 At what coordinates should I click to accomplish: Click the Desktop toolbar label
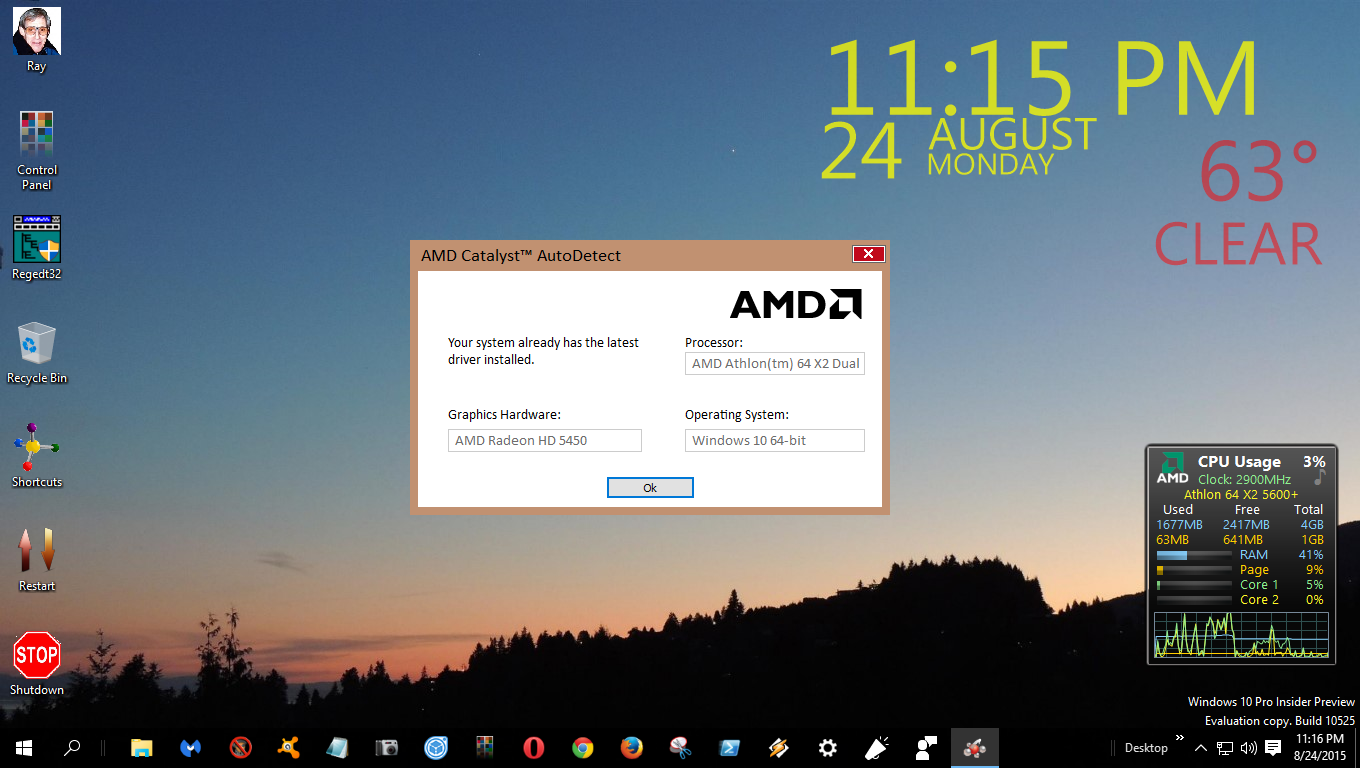coord(1146,747)
